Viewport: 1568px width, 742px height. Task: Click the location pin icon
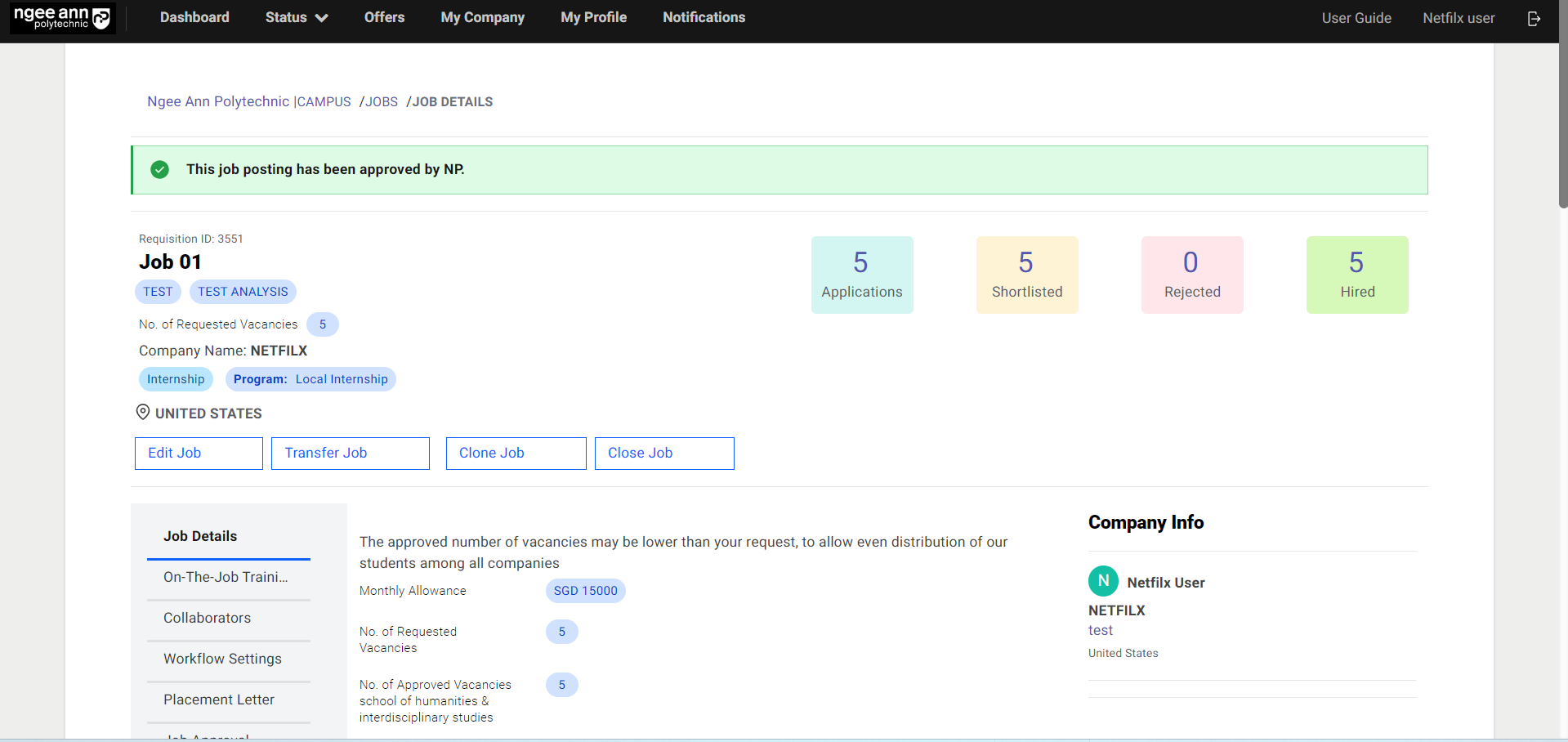(143, 413)
